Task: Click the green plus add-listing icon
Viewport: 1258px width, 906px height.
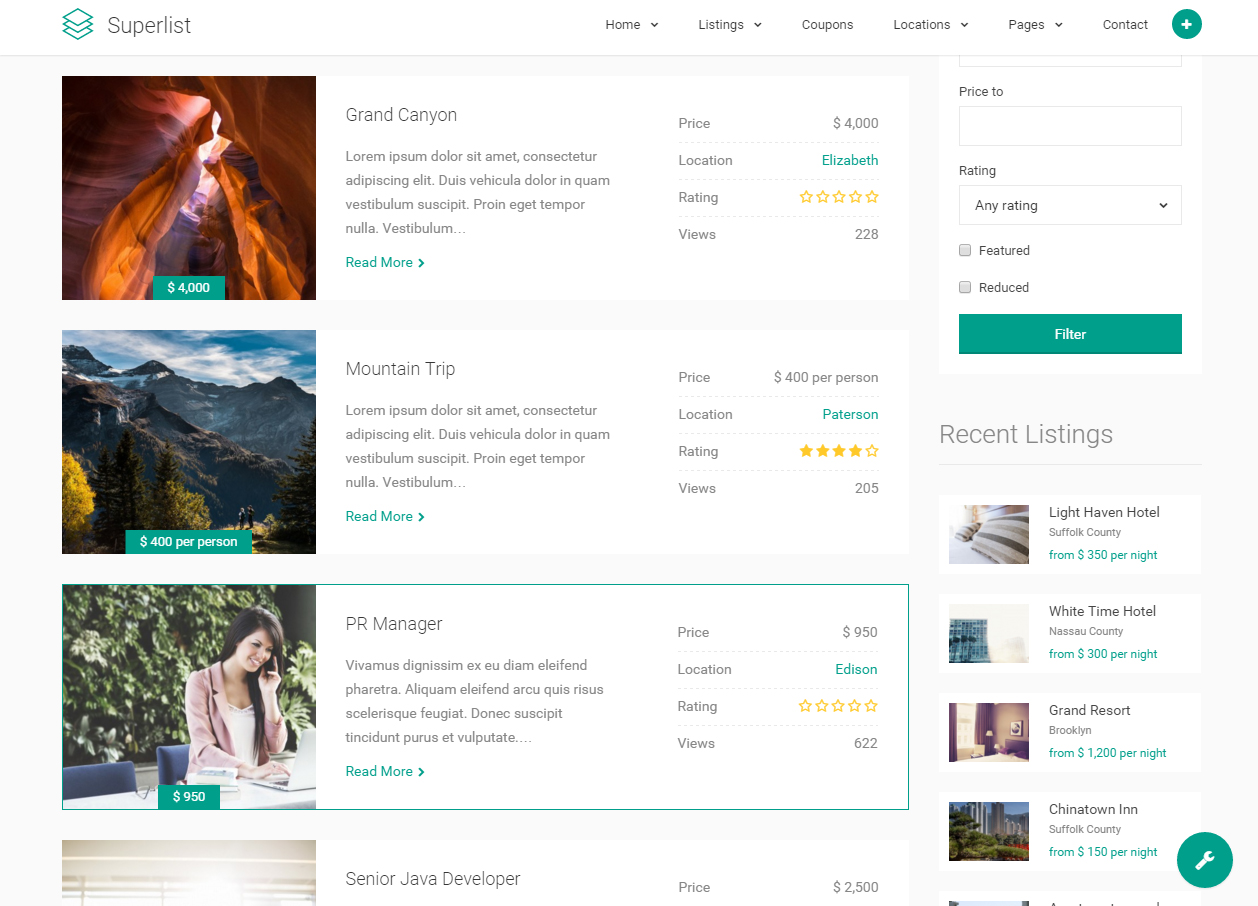Action: coord(1186,25)
